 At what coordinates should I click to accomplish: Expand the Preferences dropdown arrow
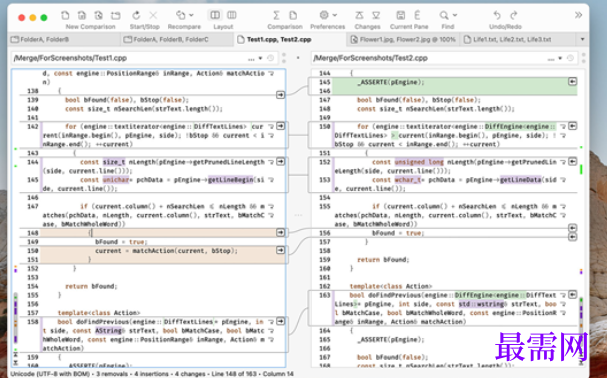[334, 15]
